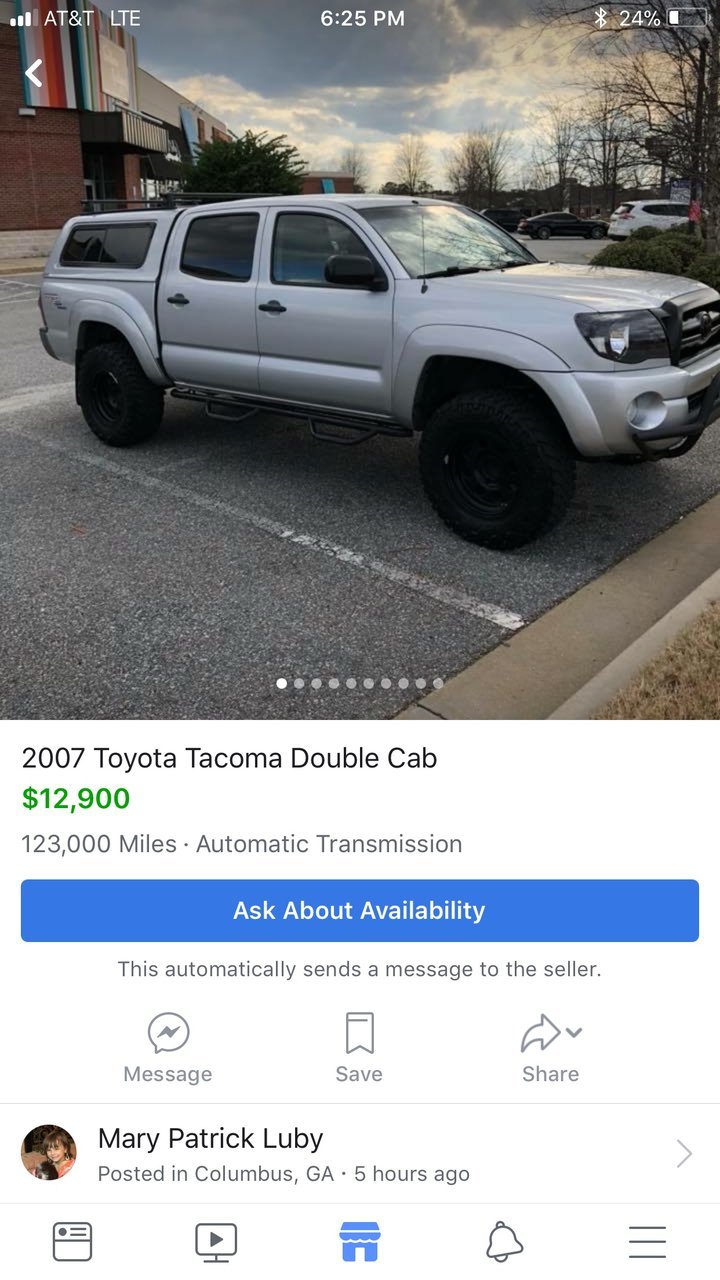The width and height of the screenshot is (720, 1280).
Task: Select the Marketplace storefront icon
Action: click(360, 1241)
